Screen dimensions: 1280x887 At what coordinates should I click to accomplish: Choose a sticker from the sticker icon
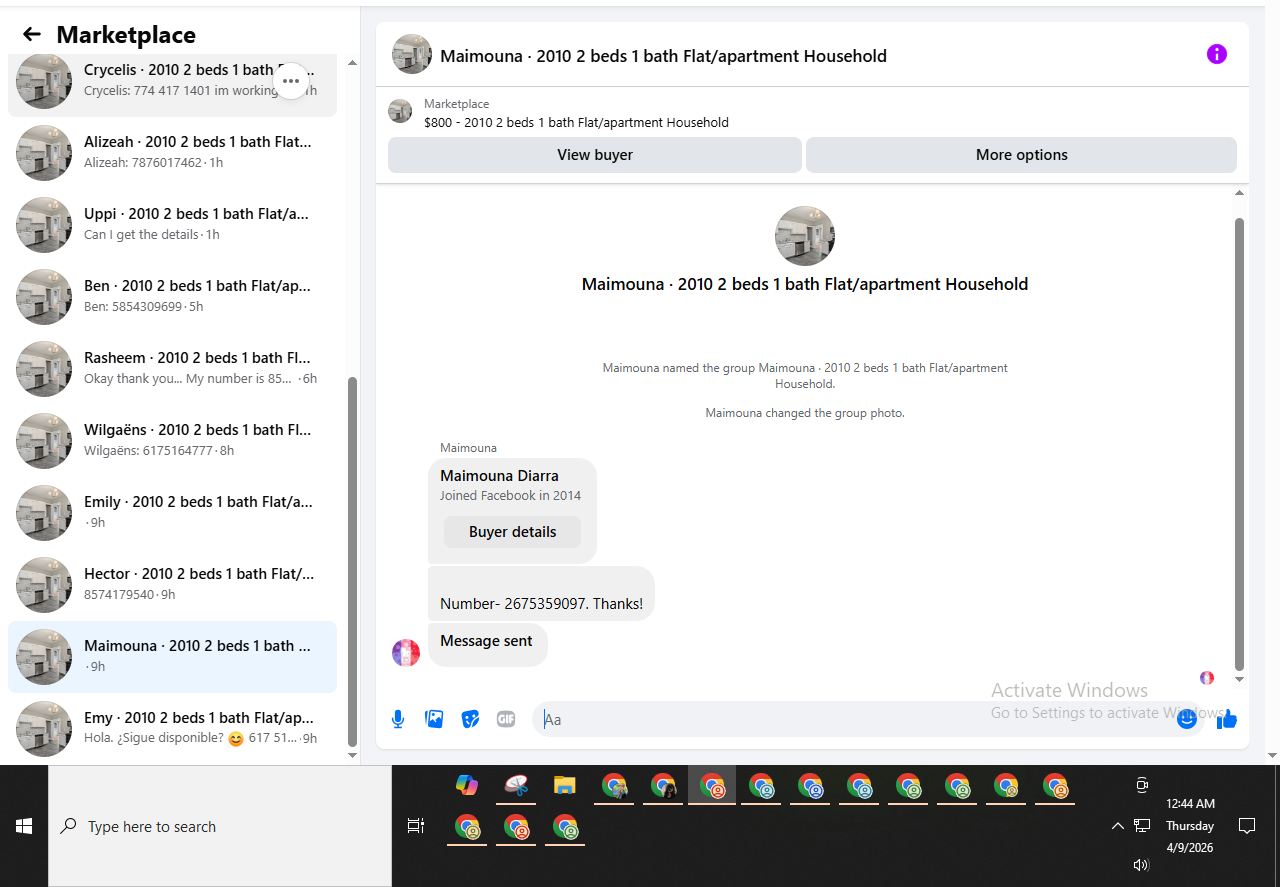coord(470,719)
